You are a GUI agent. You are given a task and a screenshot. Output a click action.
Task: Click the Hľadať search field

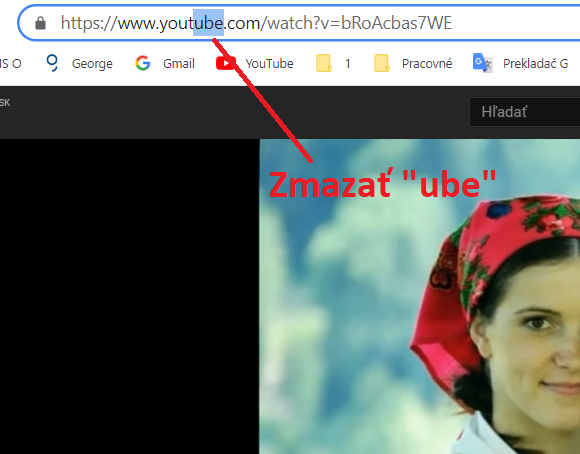coord(525,112)
